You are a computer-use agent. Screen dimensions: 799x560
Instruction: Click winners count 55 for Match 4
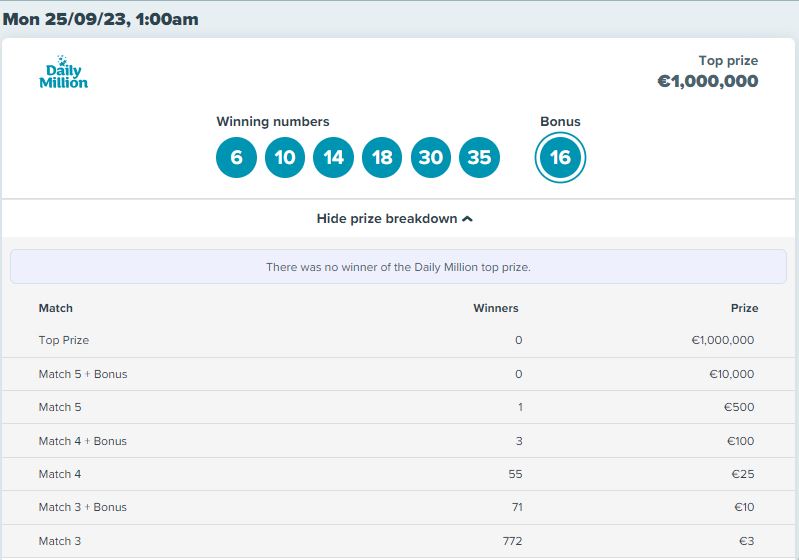[x=515, y=474]
